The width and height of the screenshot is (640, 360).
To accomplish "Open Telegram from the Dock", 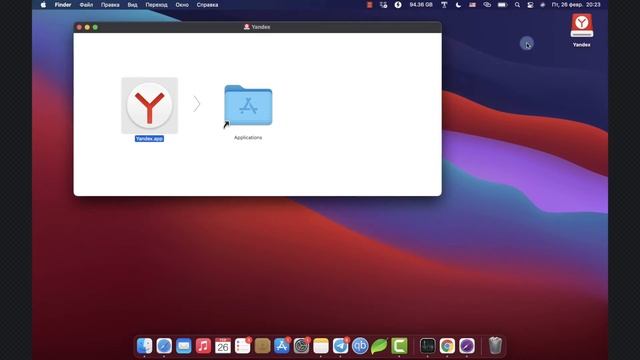I will (340, 346).
